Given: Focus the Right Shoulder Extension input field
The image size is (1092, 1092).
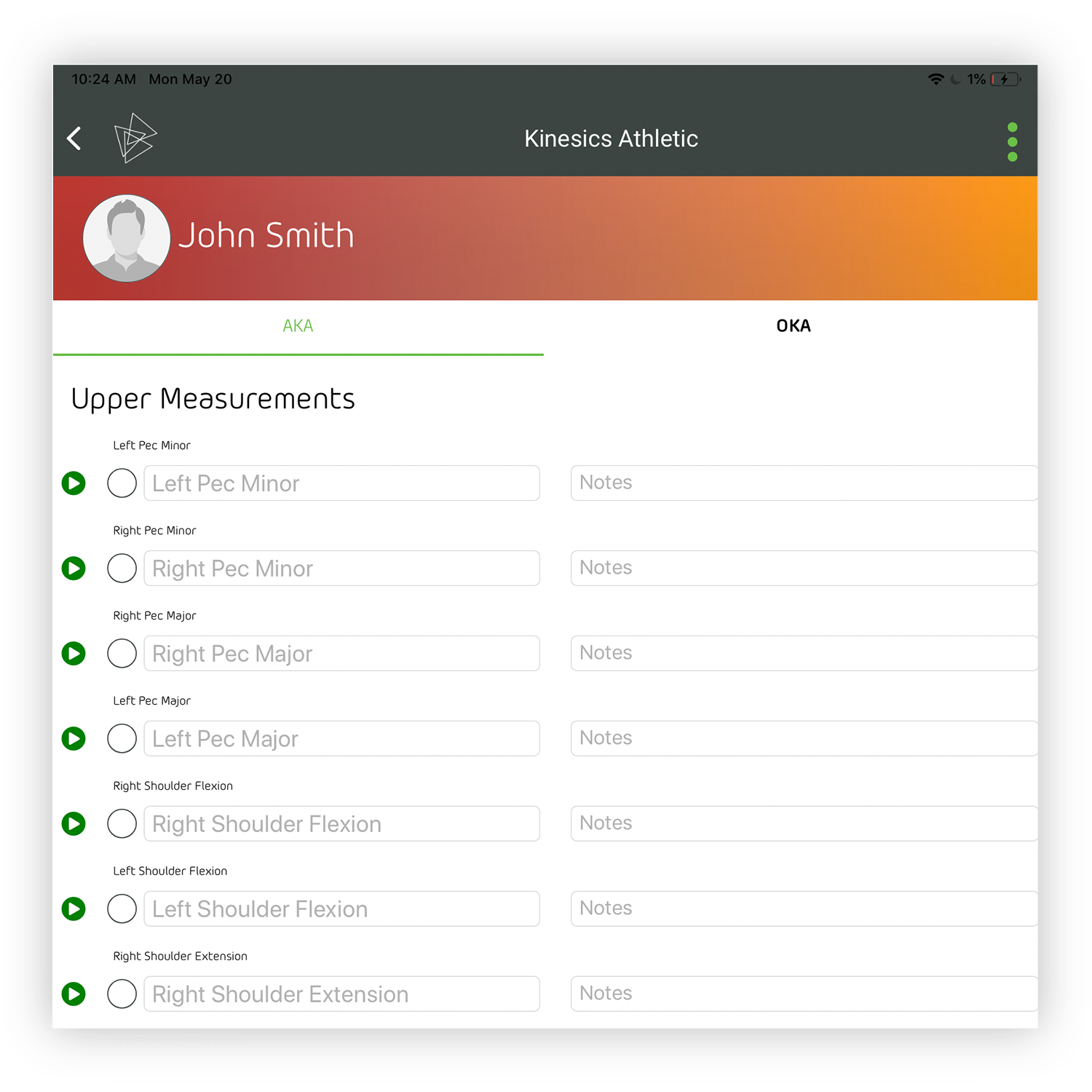Looking at the screenshot, I should (341, 994).
